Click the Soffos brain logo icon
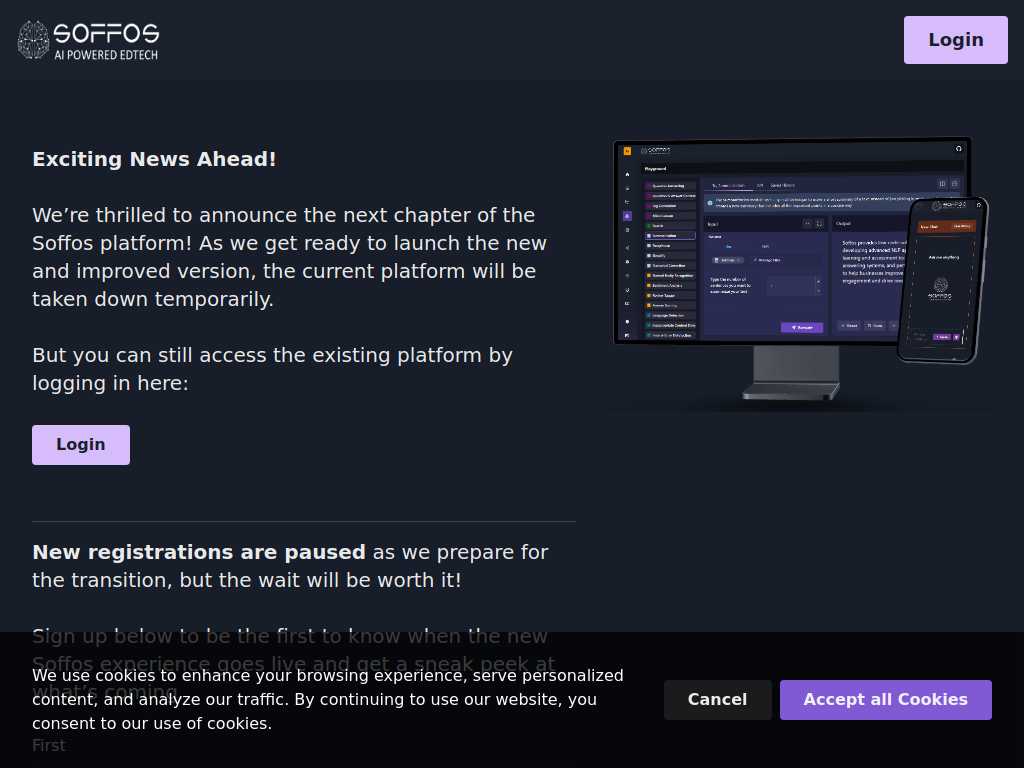 (33, 40)
